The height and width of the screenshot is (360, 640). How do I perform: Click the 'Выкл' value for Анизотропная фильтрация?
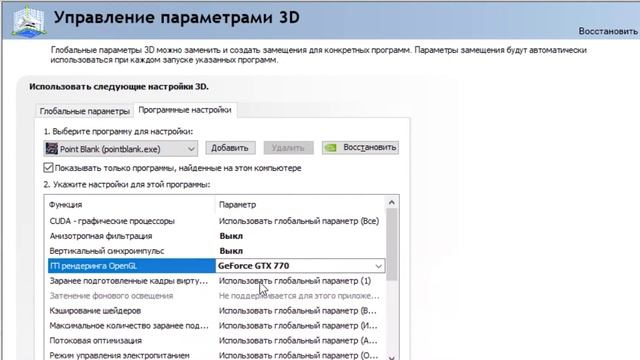pos(231,236)
